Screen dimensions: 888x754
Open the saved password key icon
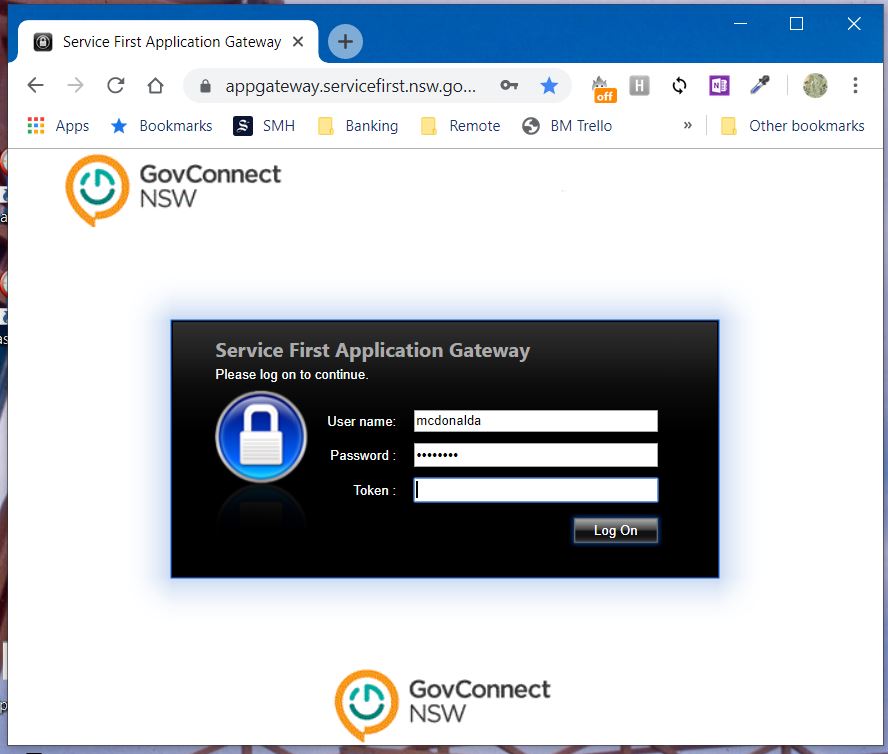(x=509, y=86)
